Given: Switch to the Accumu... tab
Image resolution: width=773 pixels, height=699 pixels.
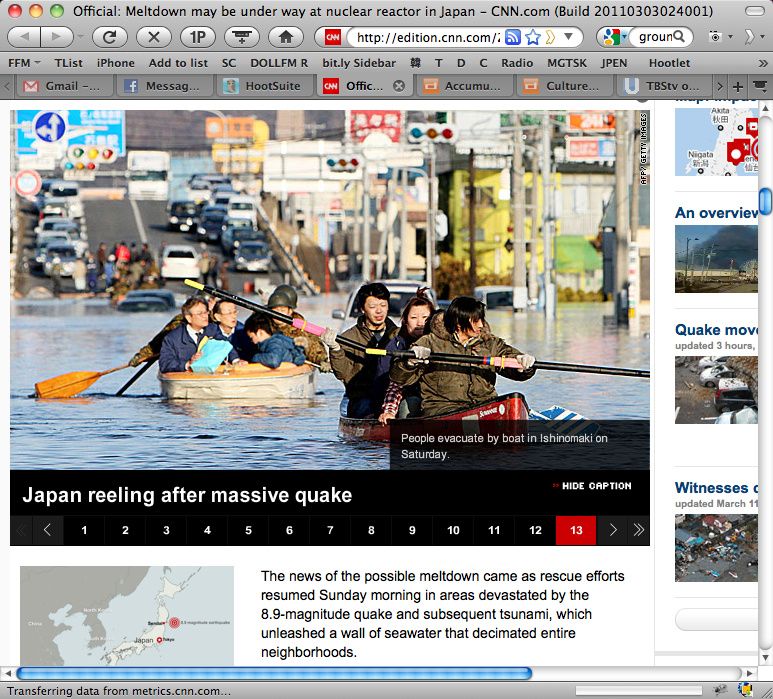Looking at the screenshot, I should tap(464, 86).
